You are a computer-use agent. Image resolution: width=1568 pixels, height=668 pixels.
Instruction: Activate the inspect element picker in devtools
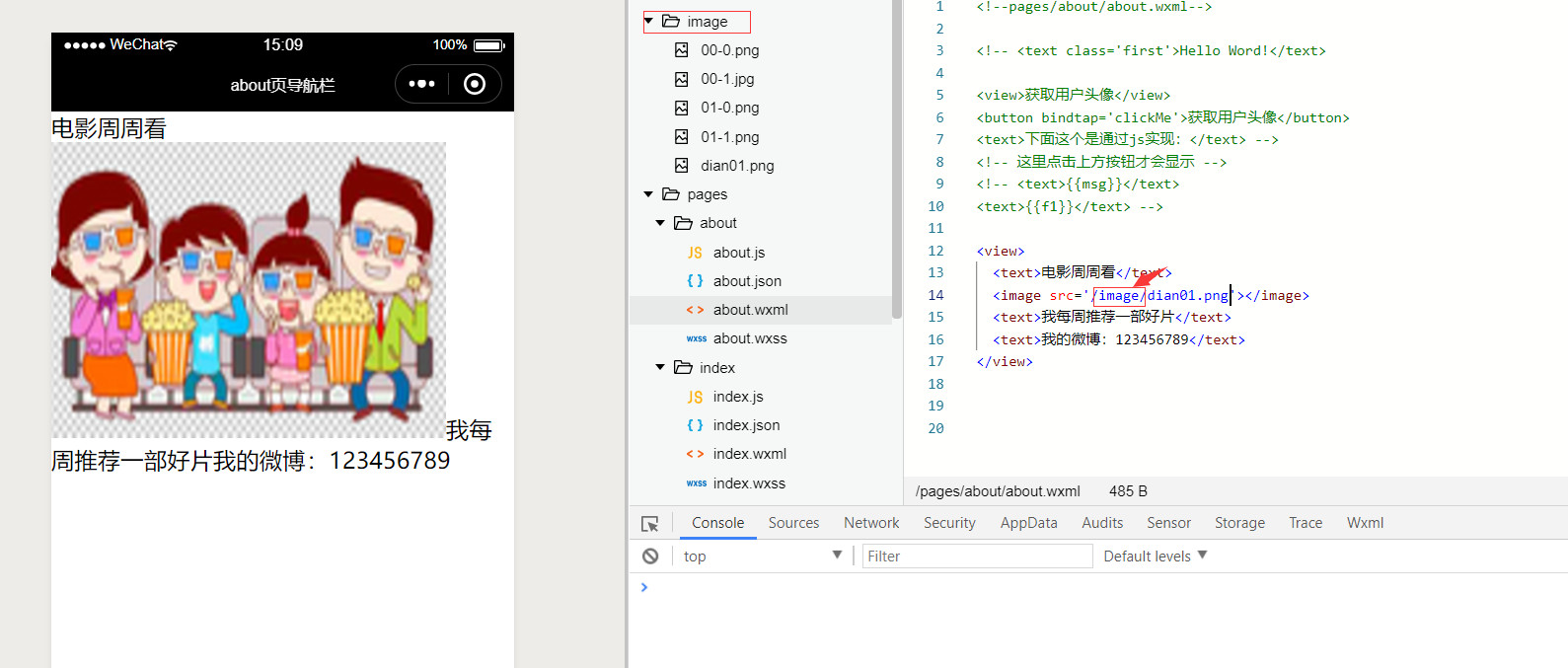(649, 524)
